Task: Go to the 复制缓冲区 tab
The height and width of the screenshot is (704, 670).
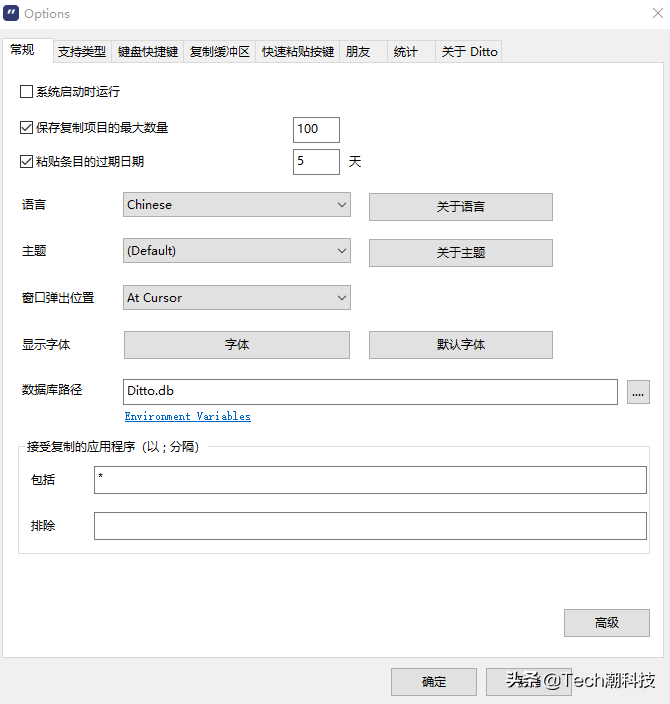Action: (x=219, y=52)
